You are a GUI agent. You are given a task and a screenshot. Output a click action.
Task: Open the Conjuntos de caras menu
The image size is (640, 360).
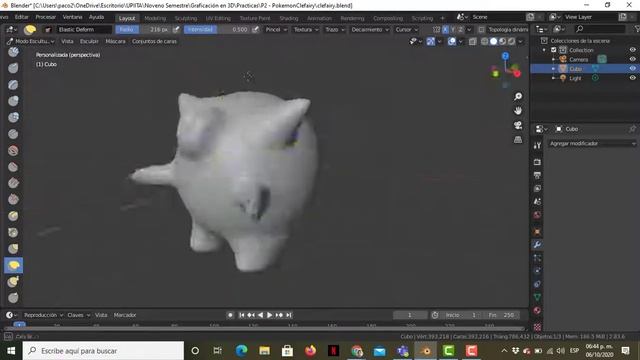[154, 41]
